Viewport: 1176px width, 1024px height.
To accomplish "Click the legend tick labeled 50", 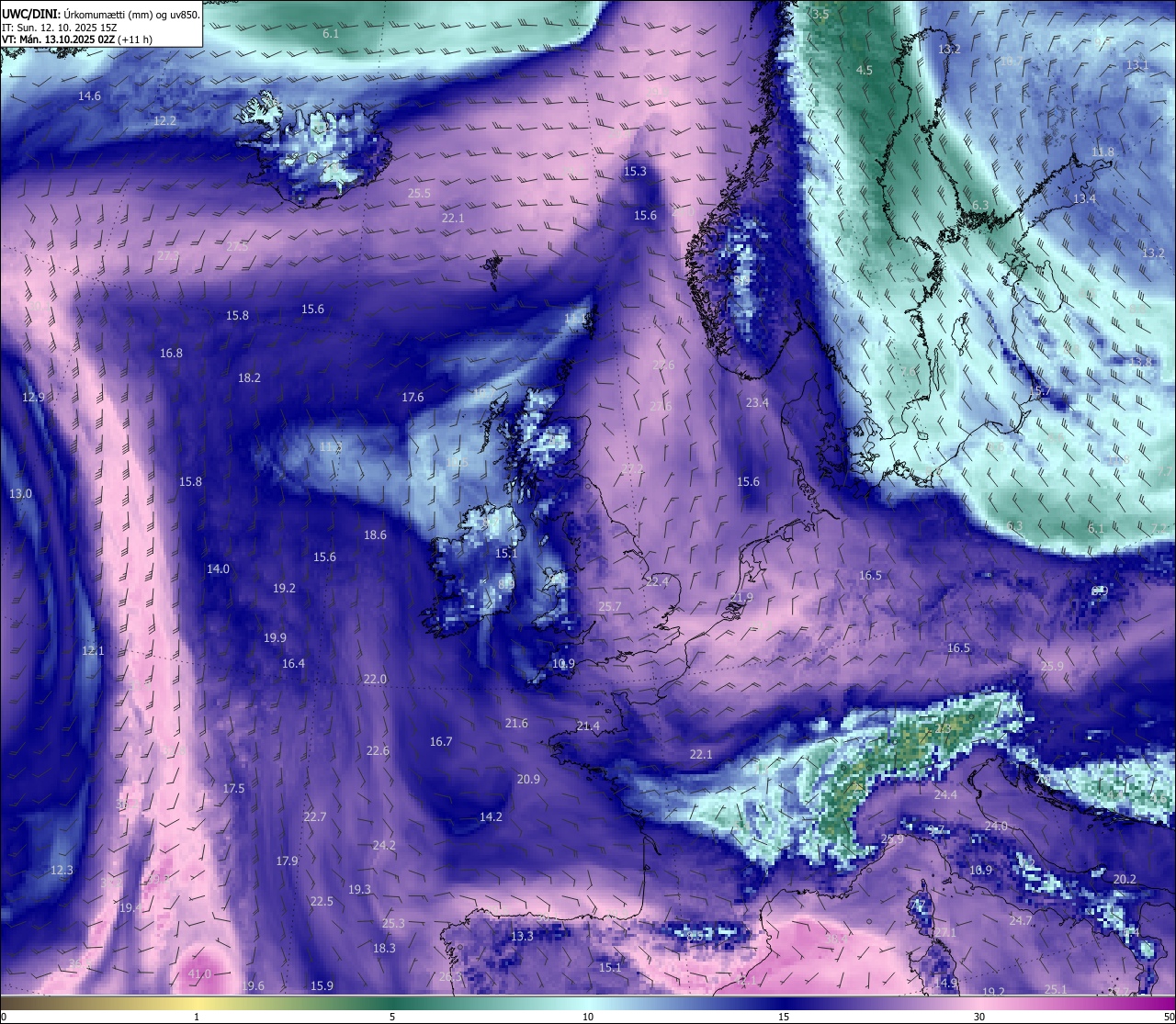I will 1168,1017.
